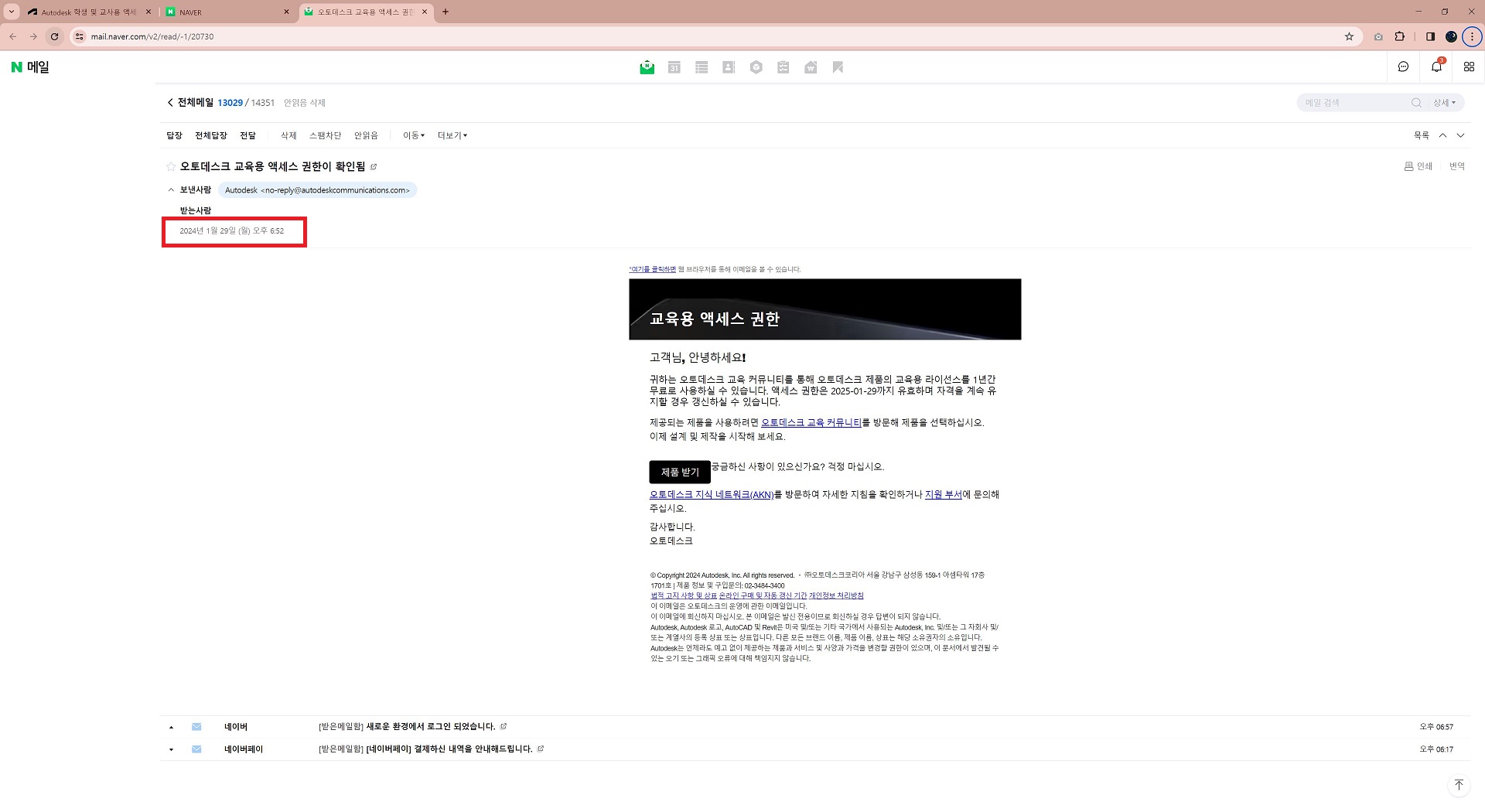Screen dimensions: 1485x812
Task: Open a new browser tab
Action: coord(445,12)
